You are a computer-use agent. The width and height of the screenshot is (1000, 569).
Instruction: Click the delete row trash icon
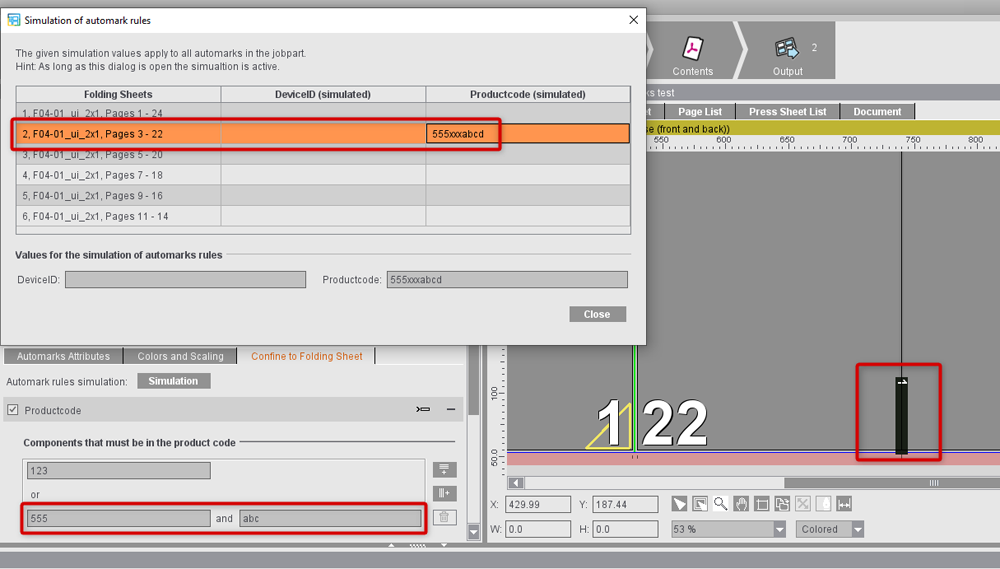pos(445,517)
